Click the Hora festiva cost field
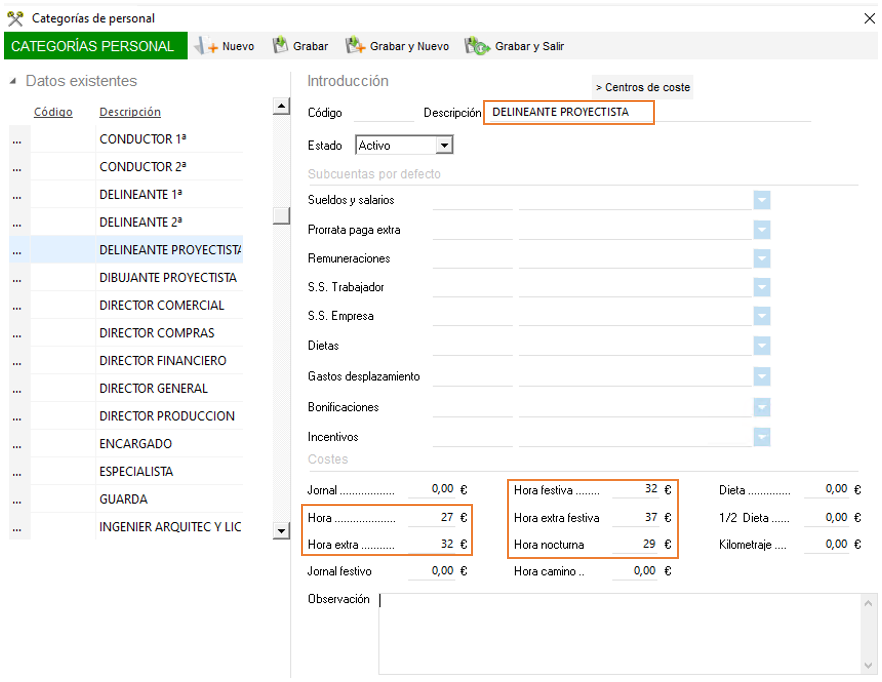Screen dimensions: 882x682 635,489
